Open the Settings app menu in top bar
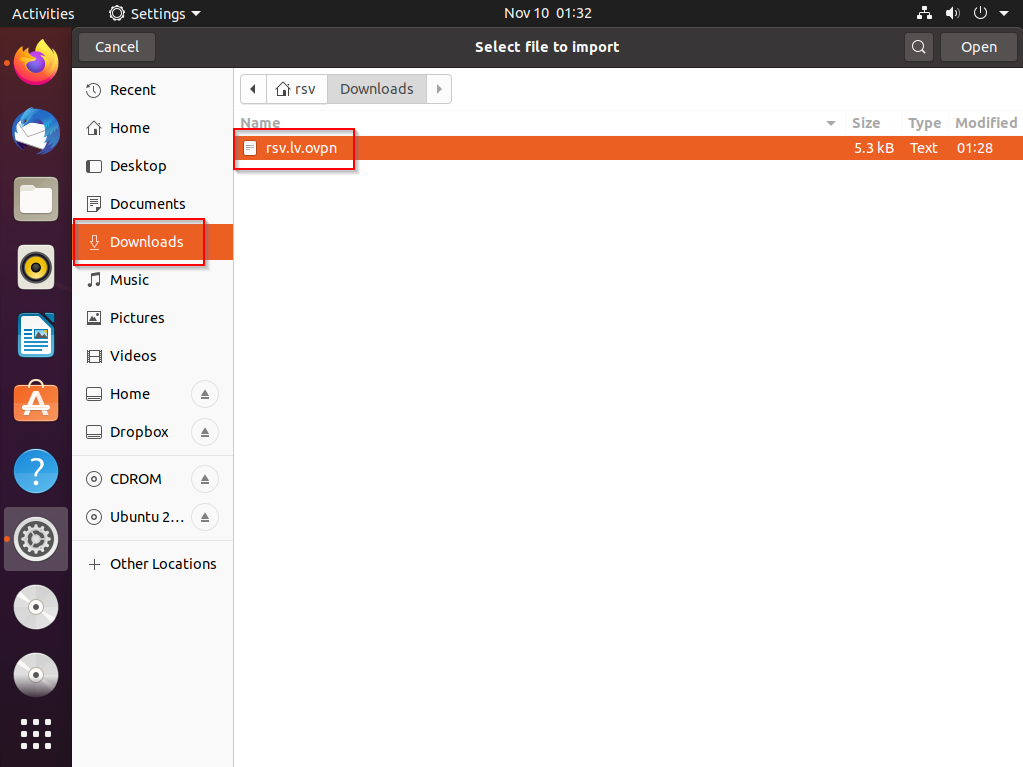Viewport: 1023px width, 767px height. pyautogui.click(x=155, y=13)
